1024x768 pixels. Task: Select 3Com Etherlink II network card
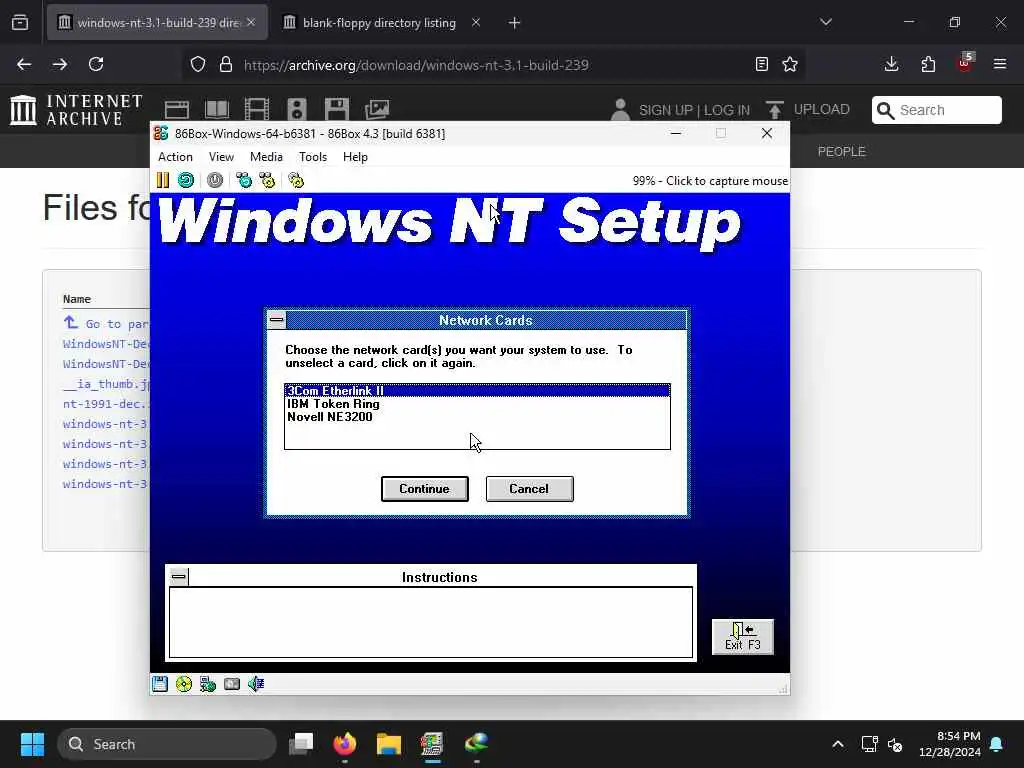[x=477, y=391]
